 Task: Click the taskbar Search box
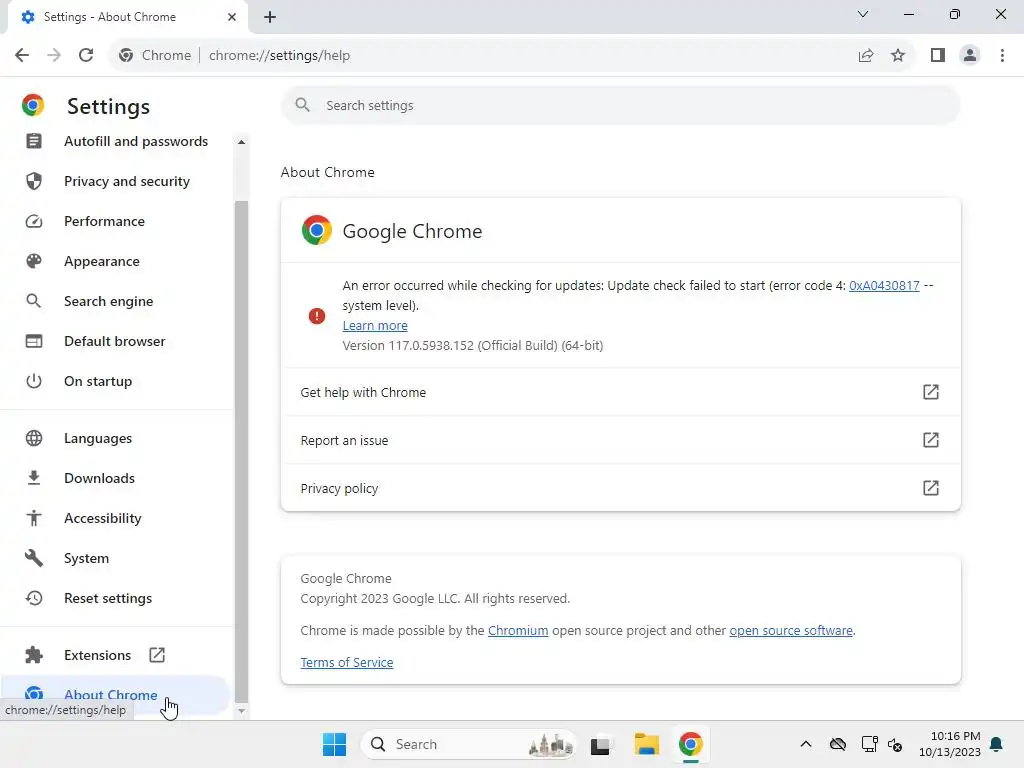click(468, 744)
